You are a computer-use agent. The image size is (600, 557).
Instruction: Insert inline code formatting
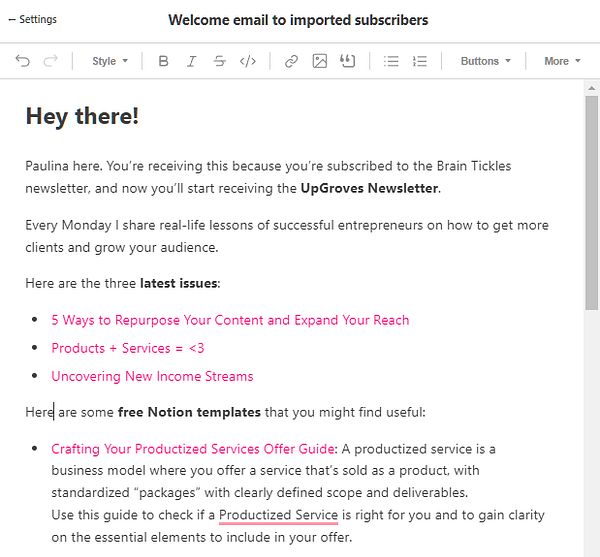pyautogui.click(x=248, y=61)
